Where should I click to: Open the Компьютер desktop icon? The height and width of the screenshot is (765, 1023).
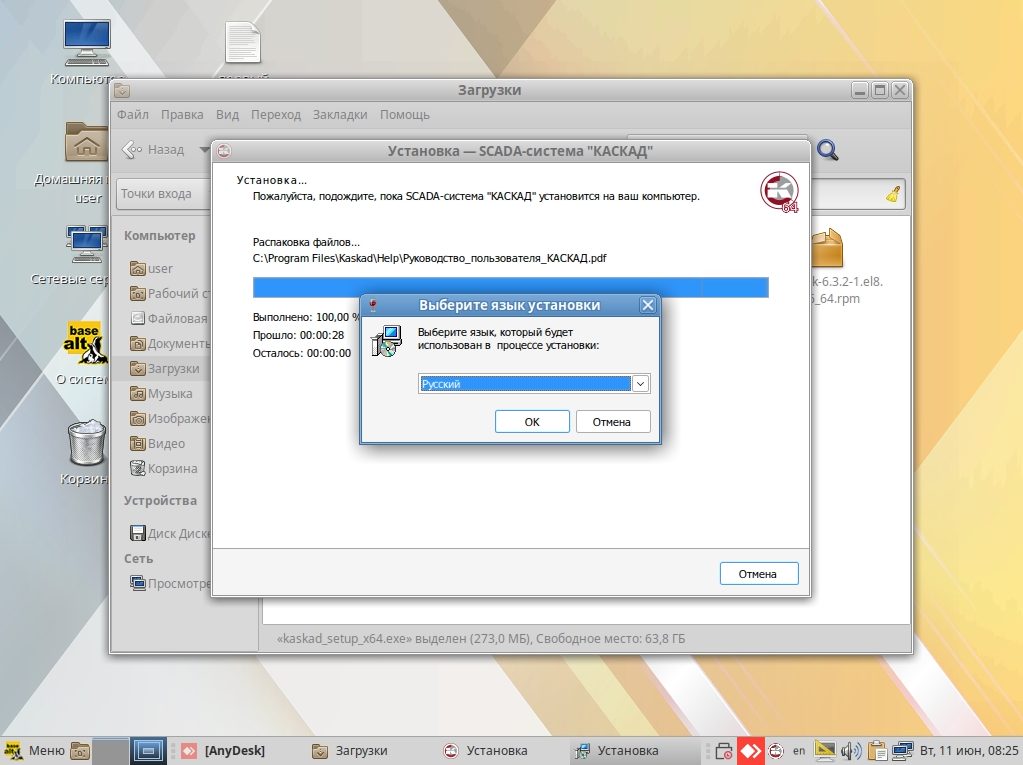tap(87, 45)
